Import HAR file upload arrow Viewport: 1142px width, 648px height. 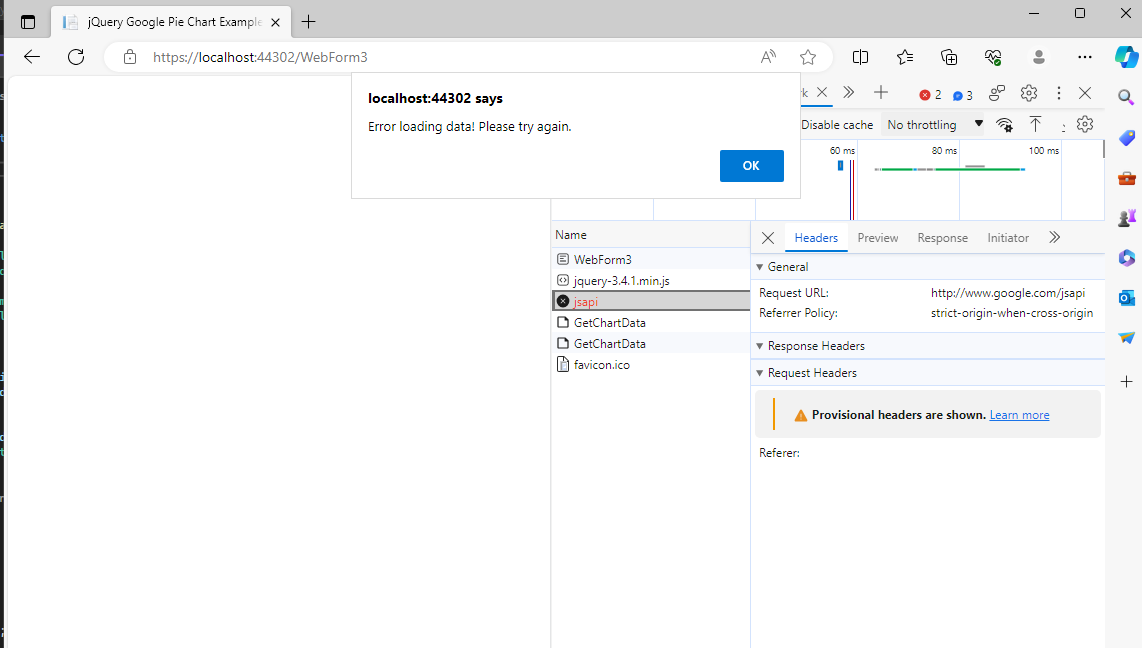(x=1035, y=125)
